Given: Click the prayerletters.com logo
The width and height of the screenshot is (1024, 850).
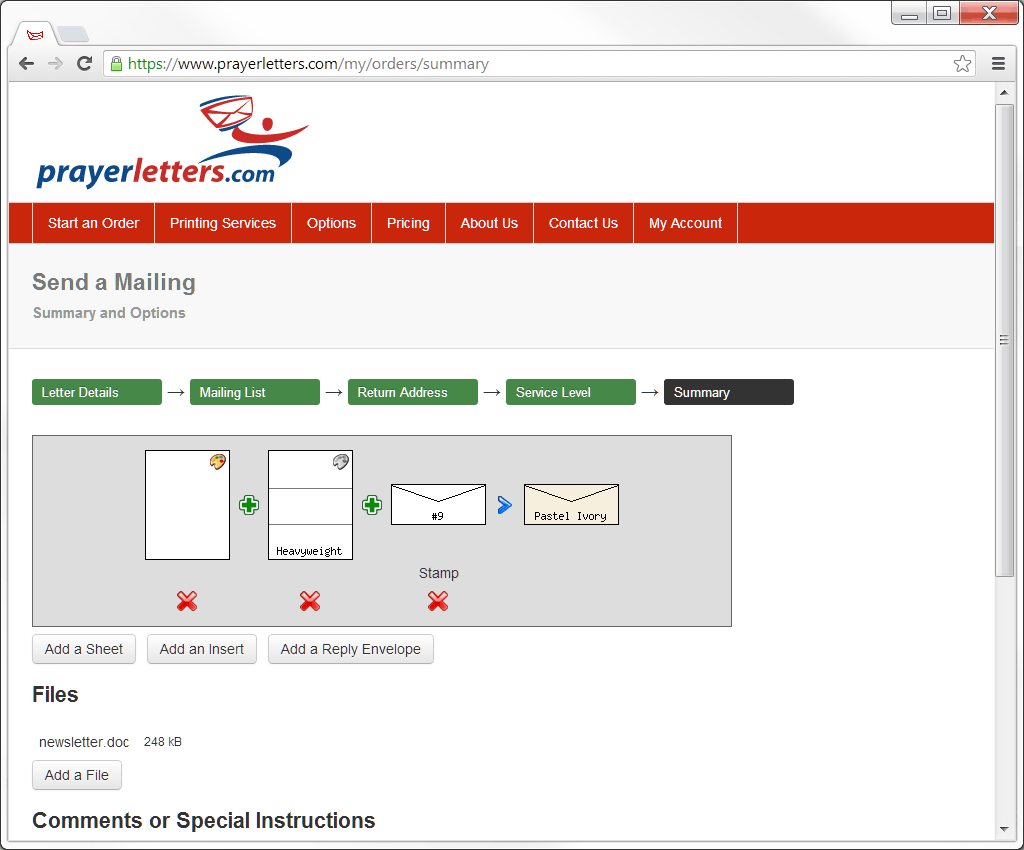Looking at the screenshot, I should [172, 142].
